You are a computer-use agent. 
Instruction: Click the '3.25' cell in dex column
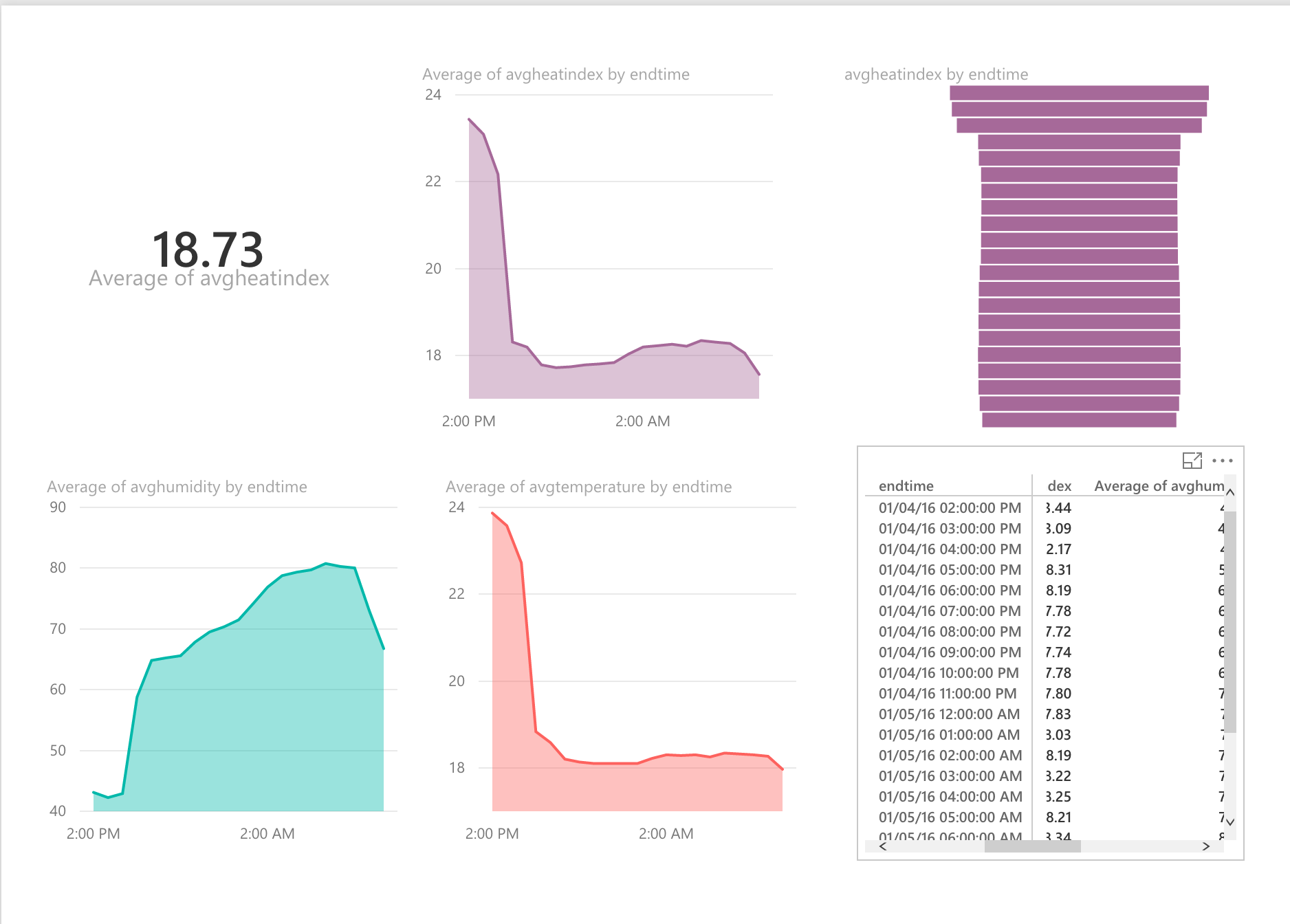(x=1059, y=797)
